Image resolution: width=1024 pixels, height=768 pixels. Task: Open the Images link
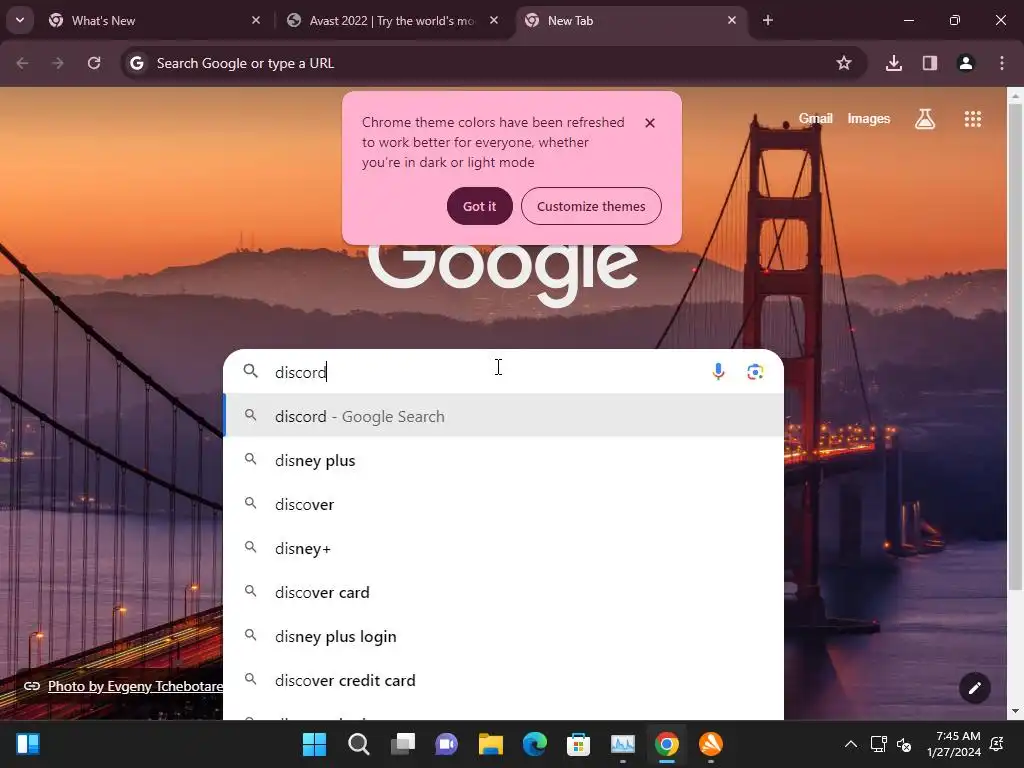869,118
